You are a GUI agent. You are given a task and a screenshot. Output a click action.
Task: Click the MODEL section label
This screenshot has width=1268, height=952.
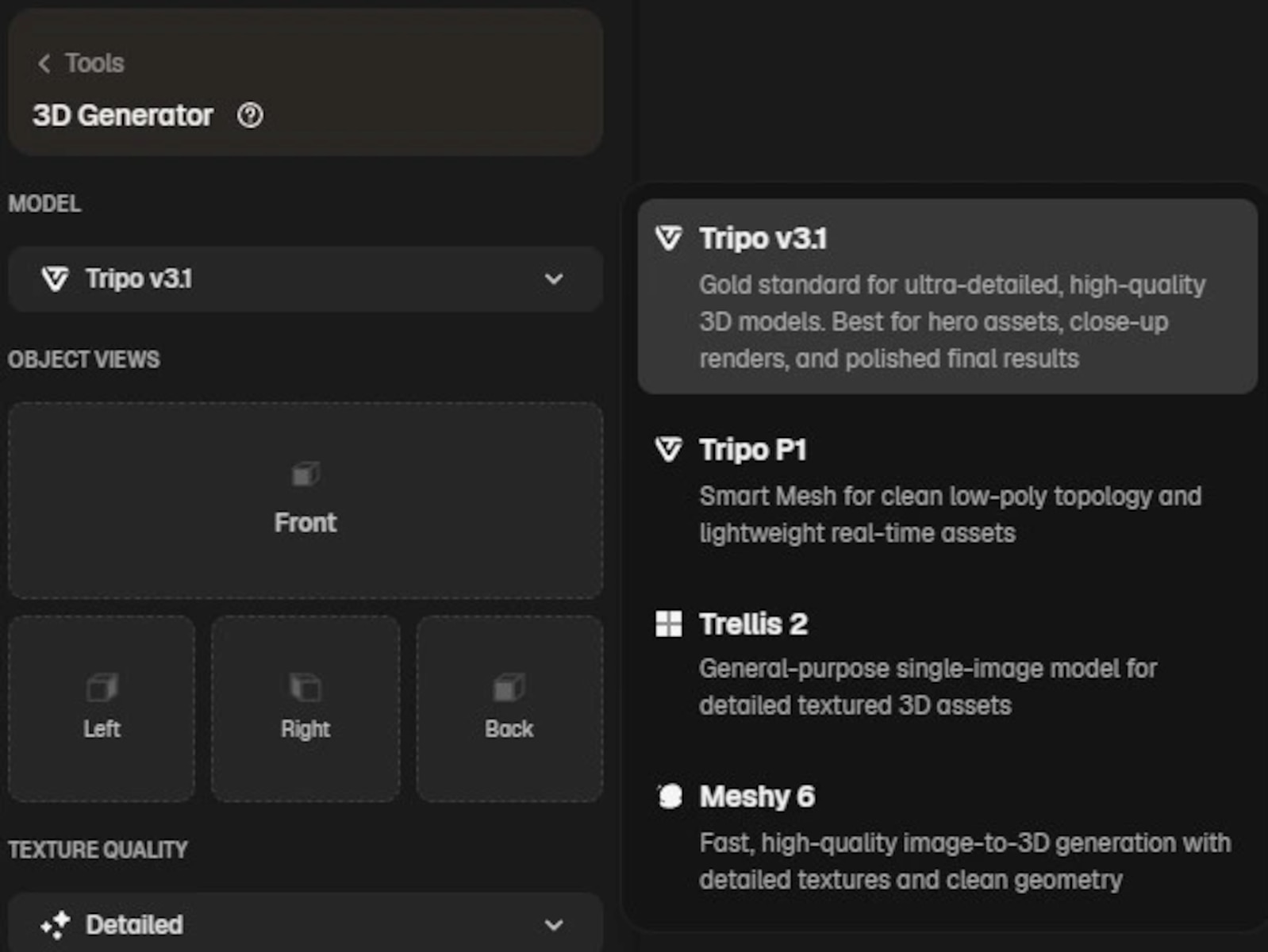(x=44, y=204)
